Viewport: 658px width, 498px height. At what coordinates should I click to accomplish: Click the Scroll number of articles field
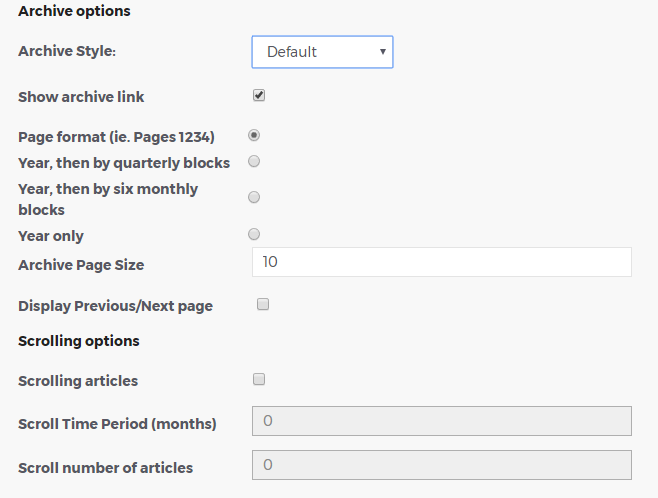click(x=441, y=465)
